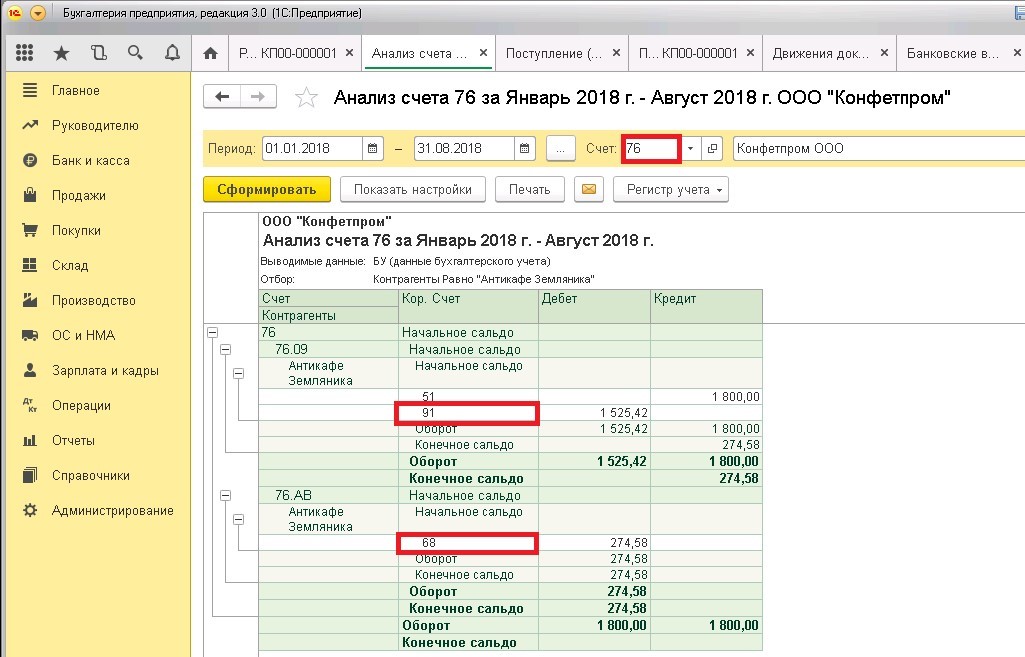The image size is (1025, 657).
Task: Close the П... КП00-000001 tab
Action: (750, 53)
